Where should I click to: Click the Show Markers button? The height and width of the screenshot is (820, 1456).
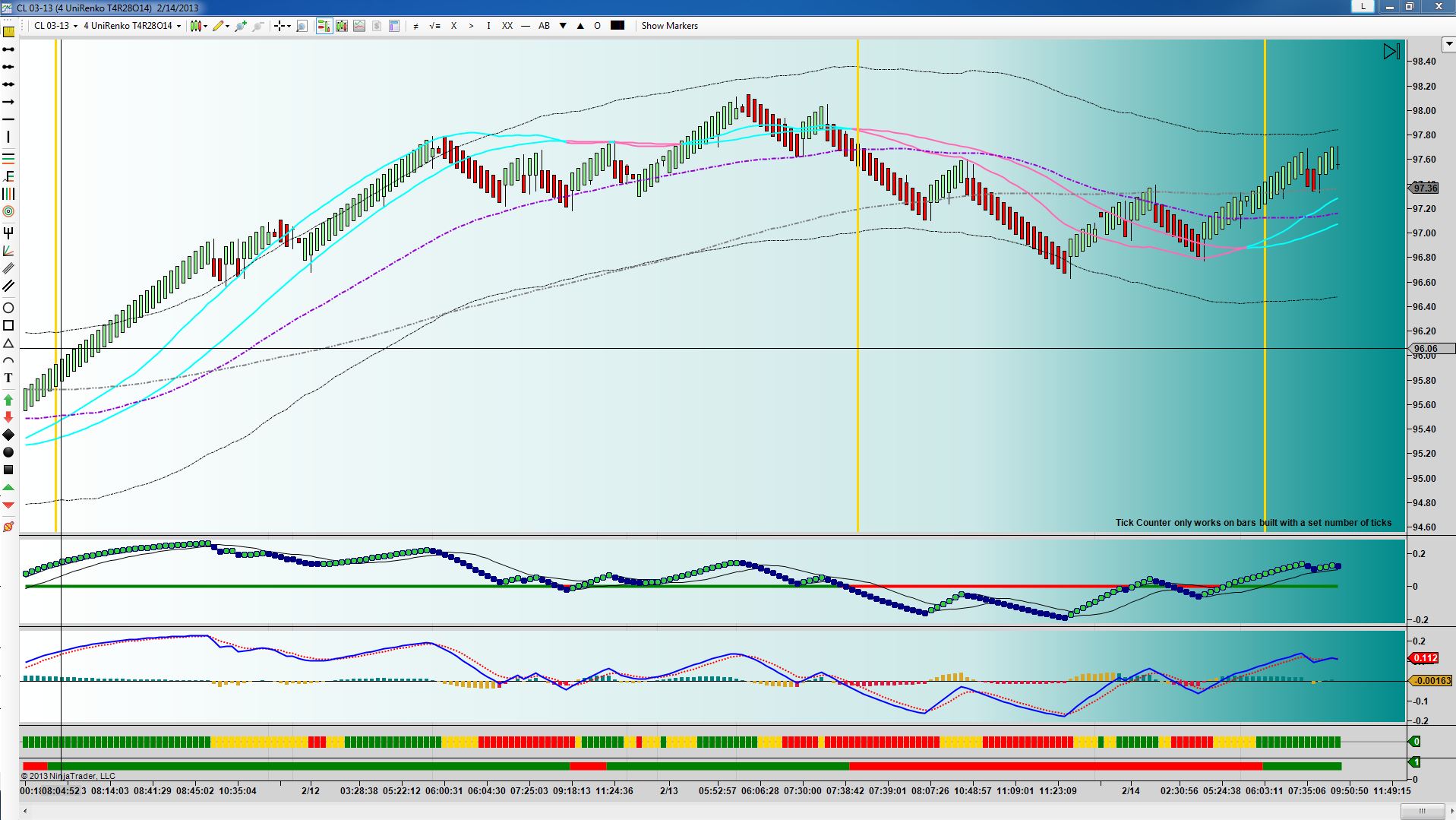pyautogui.click(x=669, y=26)
